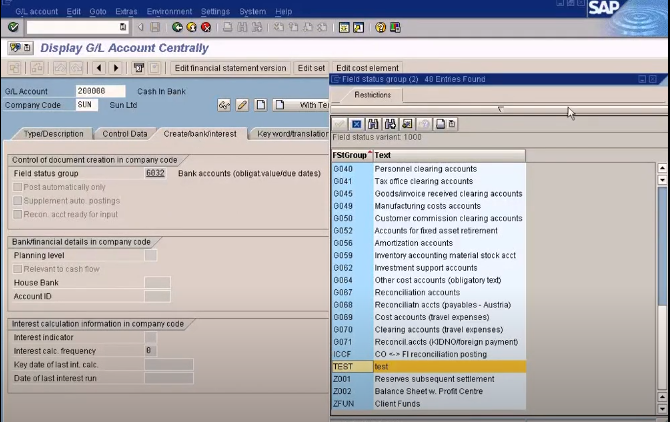Click the Display/Change glasses-pencil icon
The height and width of the screenshot is (422, 670).
tap(224, 105)
